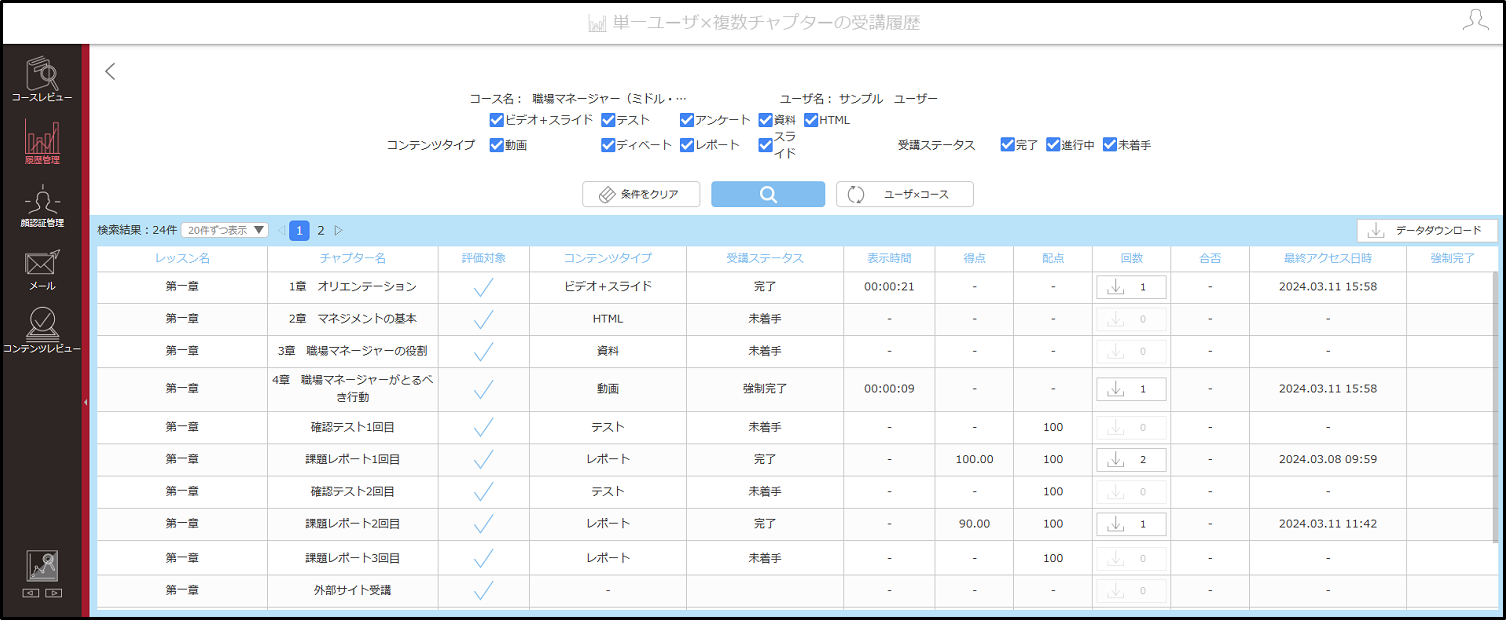
Task: Uncheck the 資料 checkbox
Action: point(765,120)
